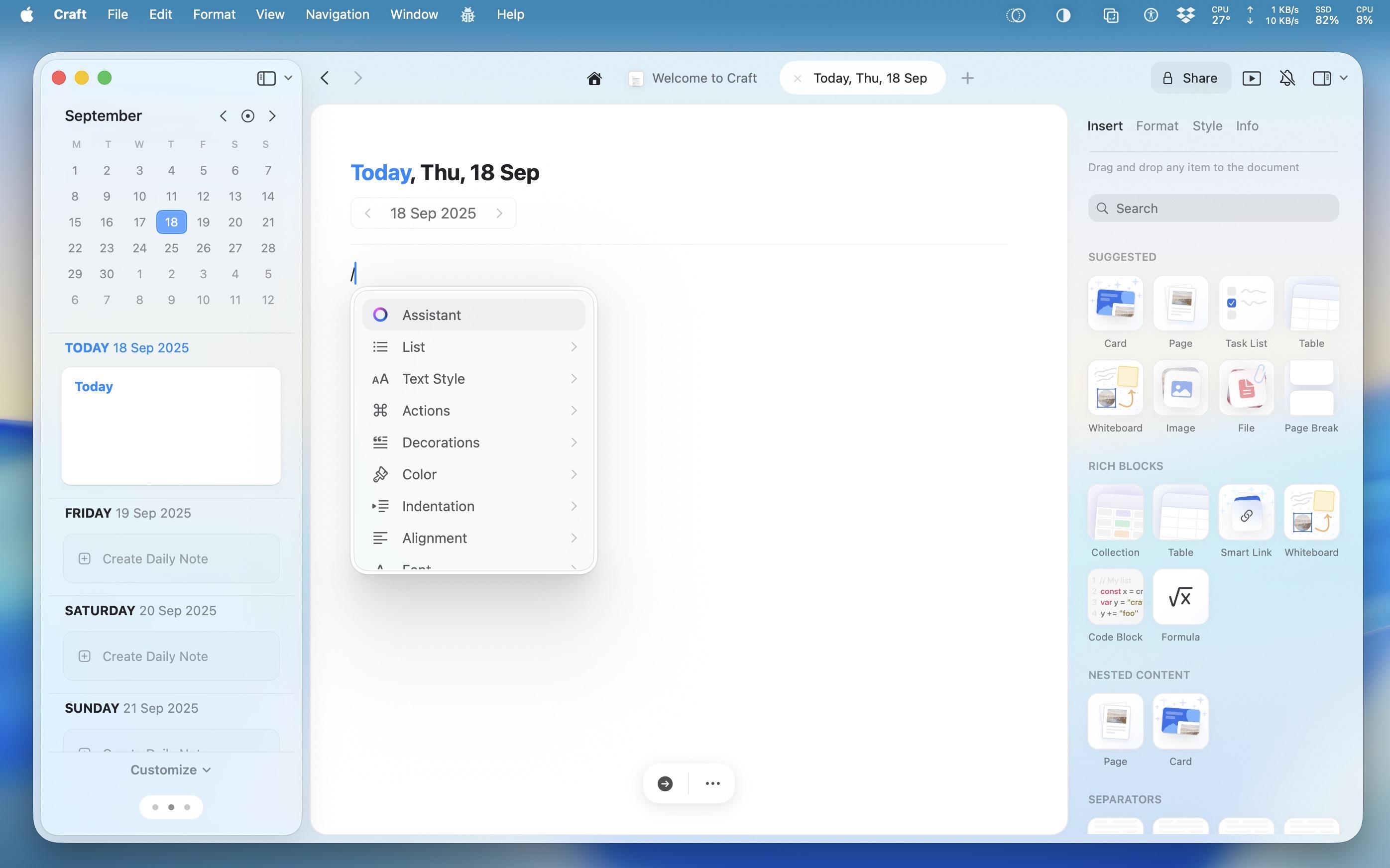Select September 18 in the calendar
The height and width of the screenshot is (868, 1390).
(x=171, y=222)
